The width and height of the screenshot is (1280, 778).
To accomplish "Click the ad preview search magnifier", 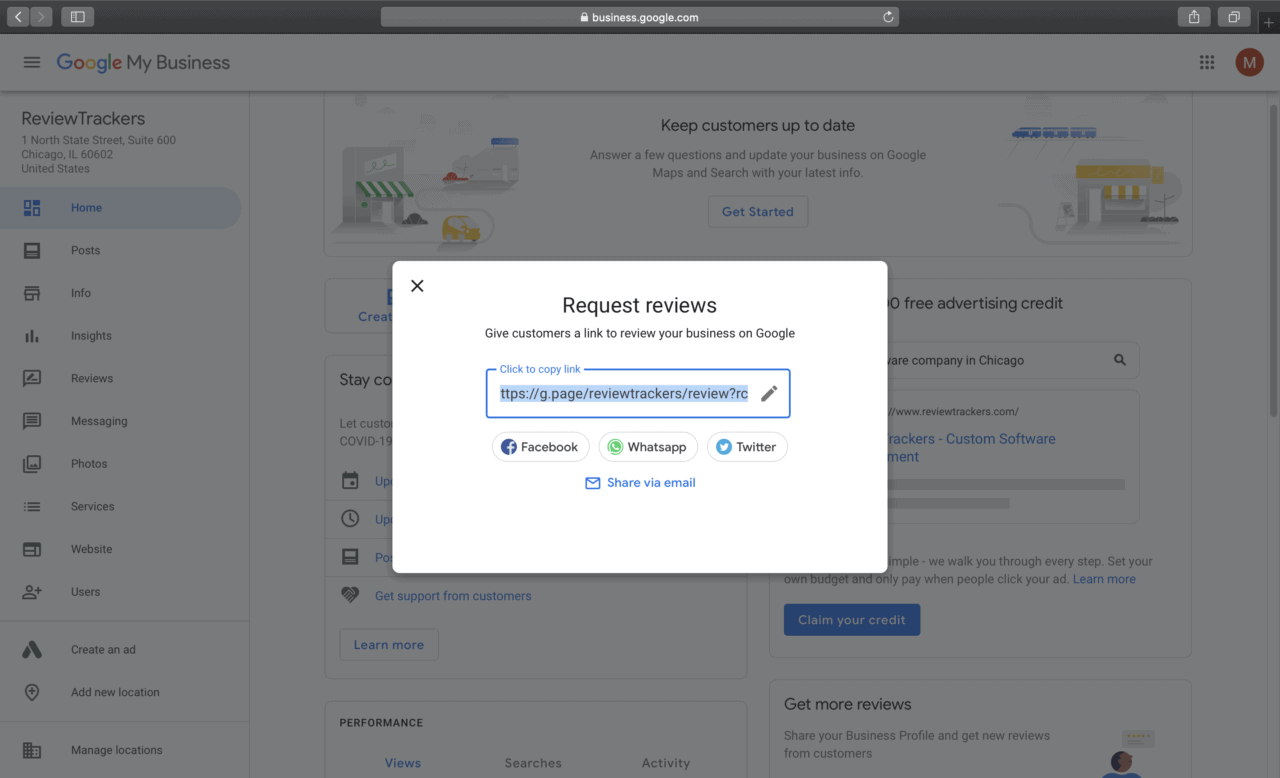I will click(x=1120, y=360).
